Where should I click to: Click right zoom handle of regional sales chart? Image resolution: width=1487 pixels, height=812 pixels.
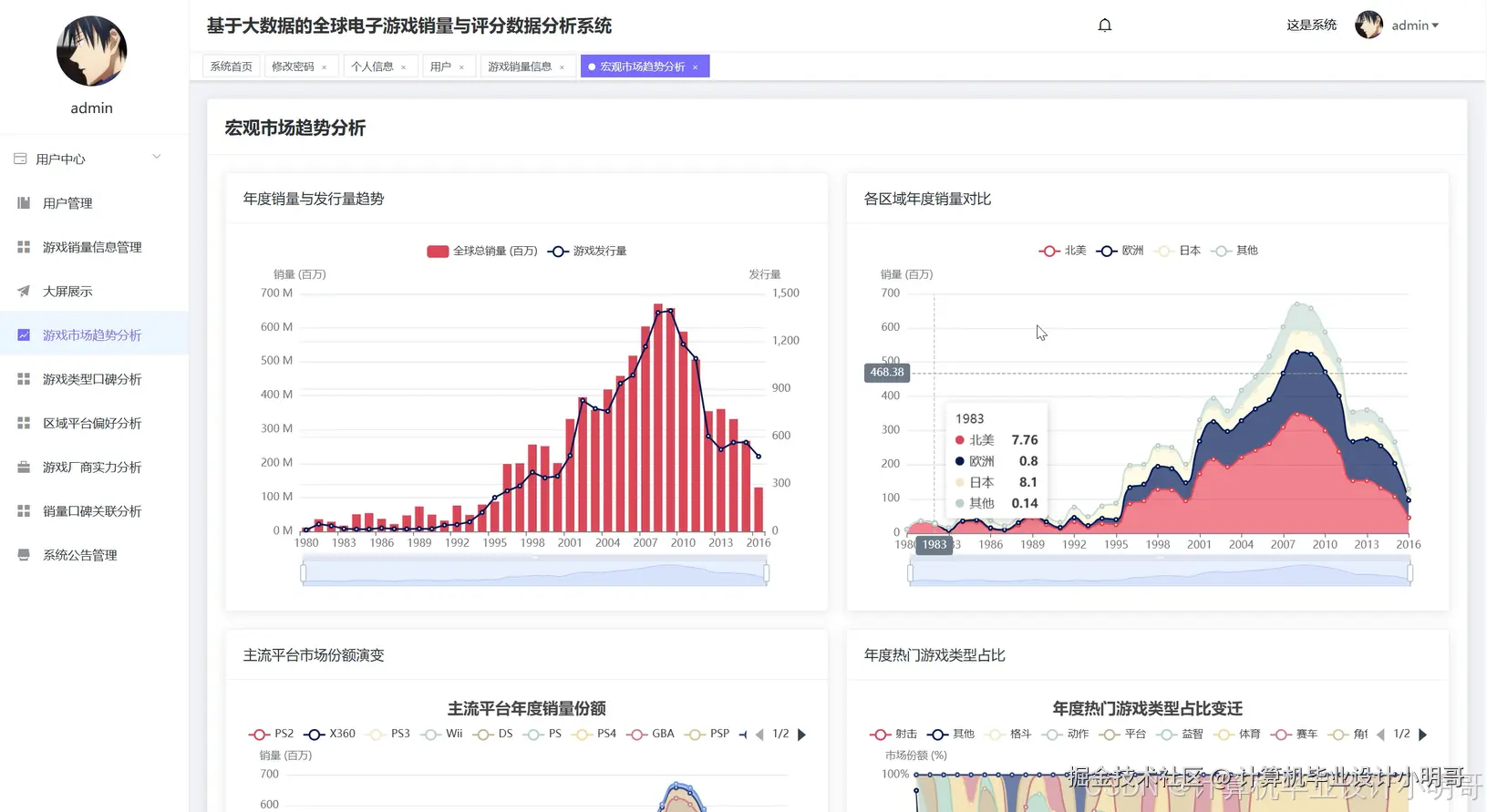click(1410, 573)
